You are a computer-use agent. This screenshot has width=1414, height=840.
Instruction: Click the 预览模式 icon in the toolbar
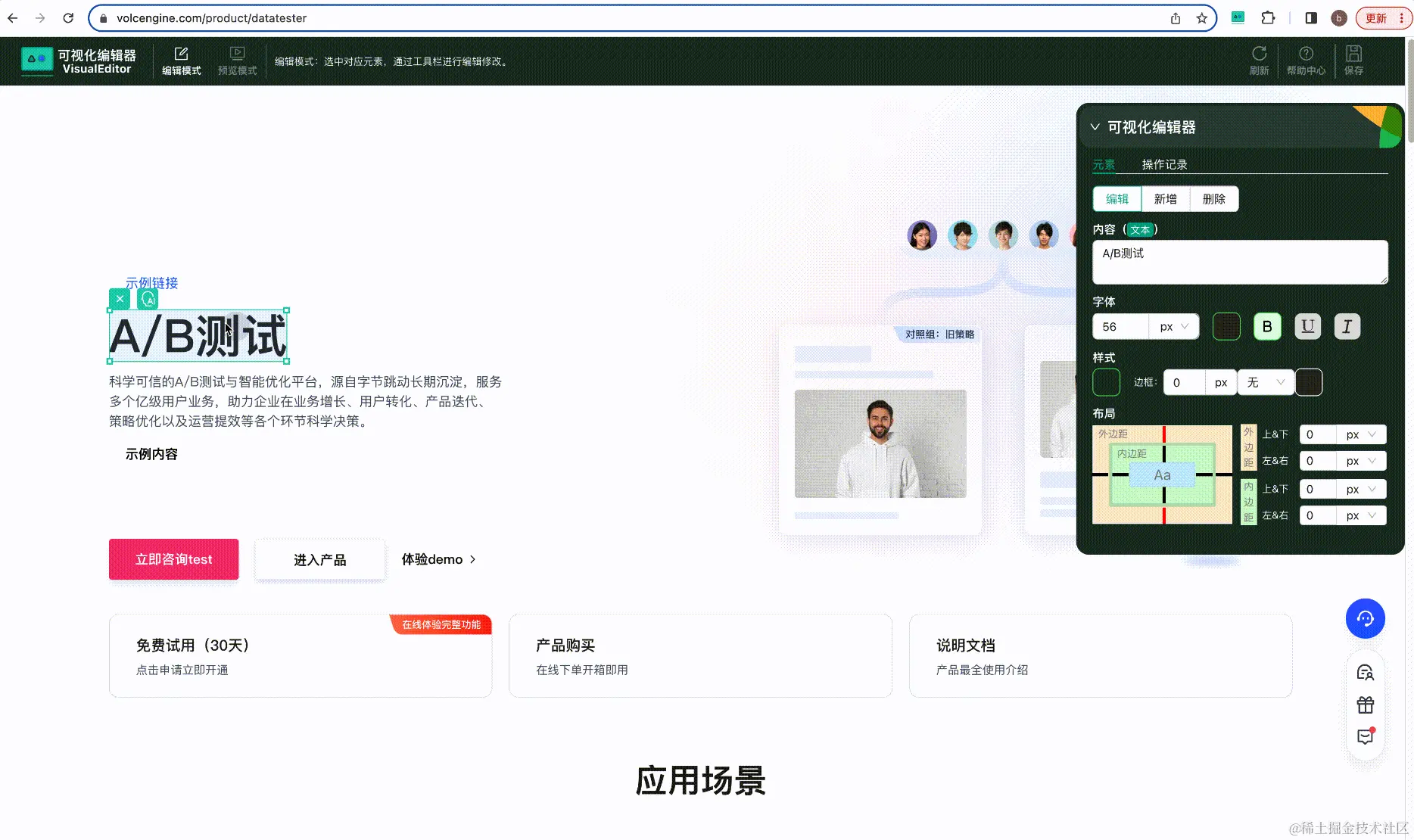coord(237,53)
